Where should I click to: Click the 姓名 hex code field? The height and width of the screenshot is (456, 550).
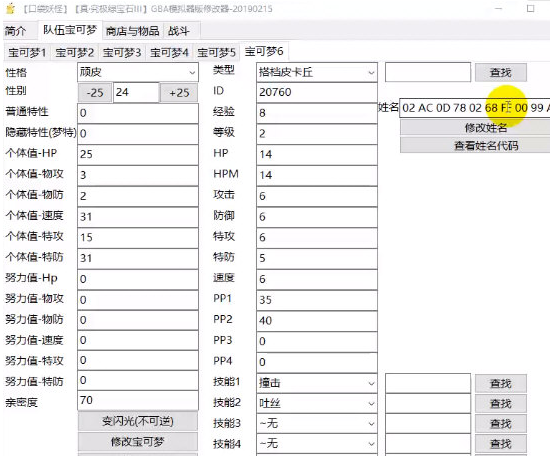click(x=475, y=108)
